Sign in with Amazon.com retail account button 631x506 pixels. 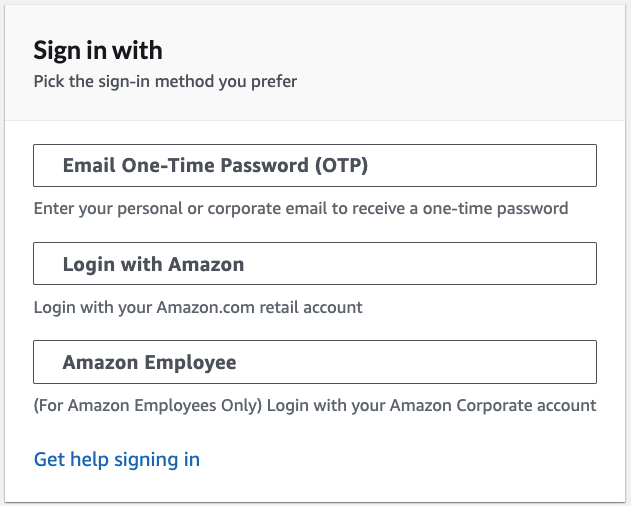coord(315,264)
